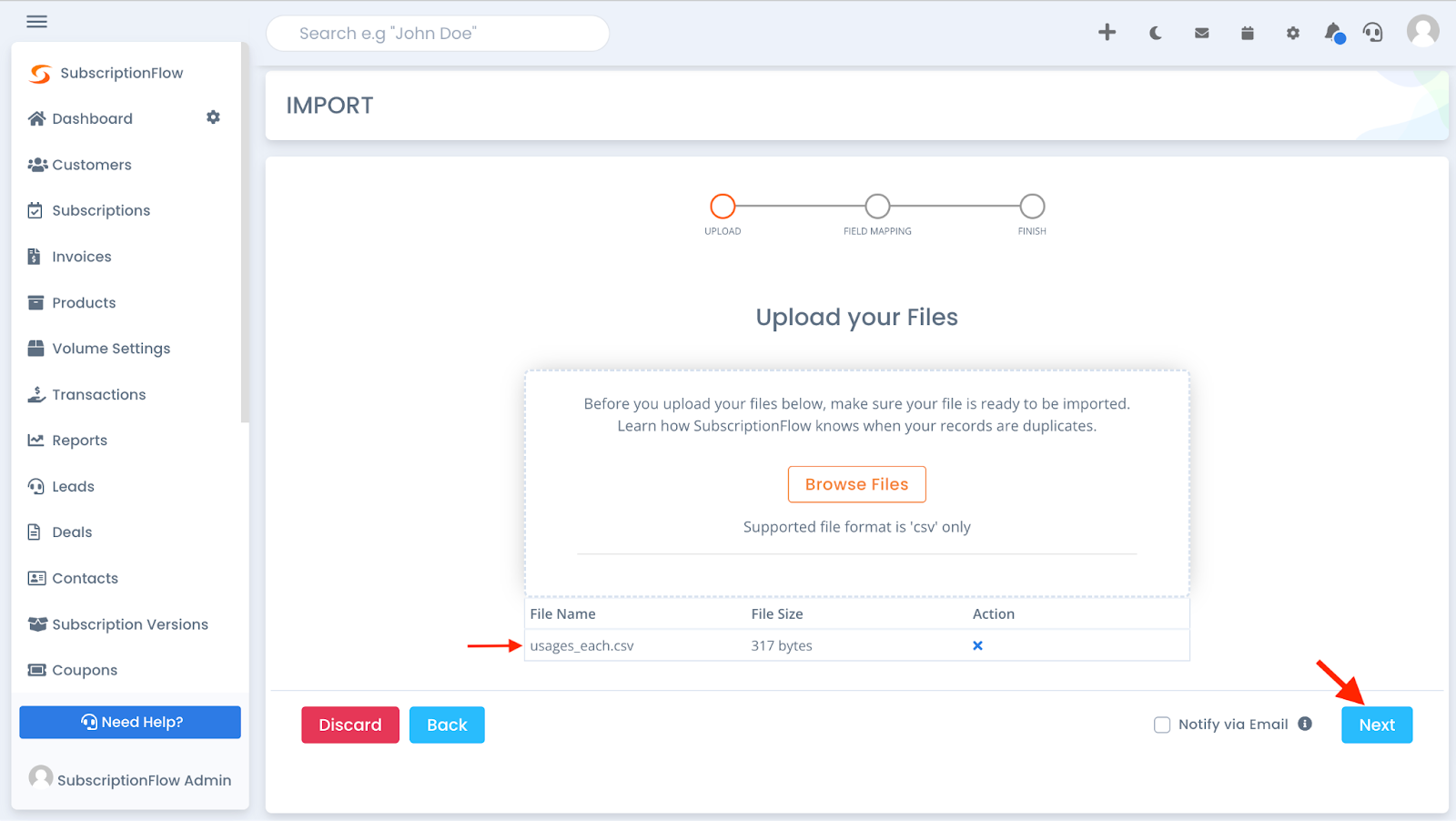Open the Products section

tap(84, 302)
